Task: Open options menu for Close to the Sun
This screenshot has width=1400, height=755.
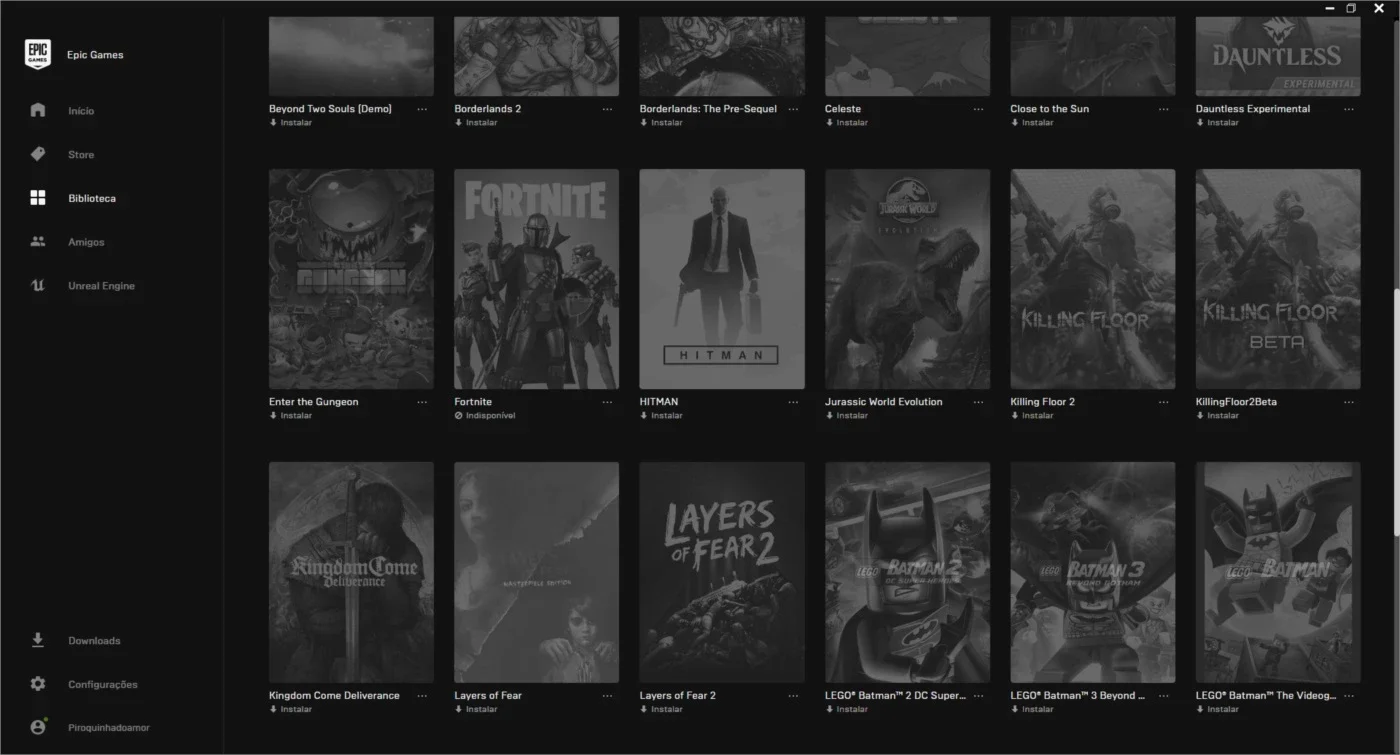Action: click(x=1163, y=108)
